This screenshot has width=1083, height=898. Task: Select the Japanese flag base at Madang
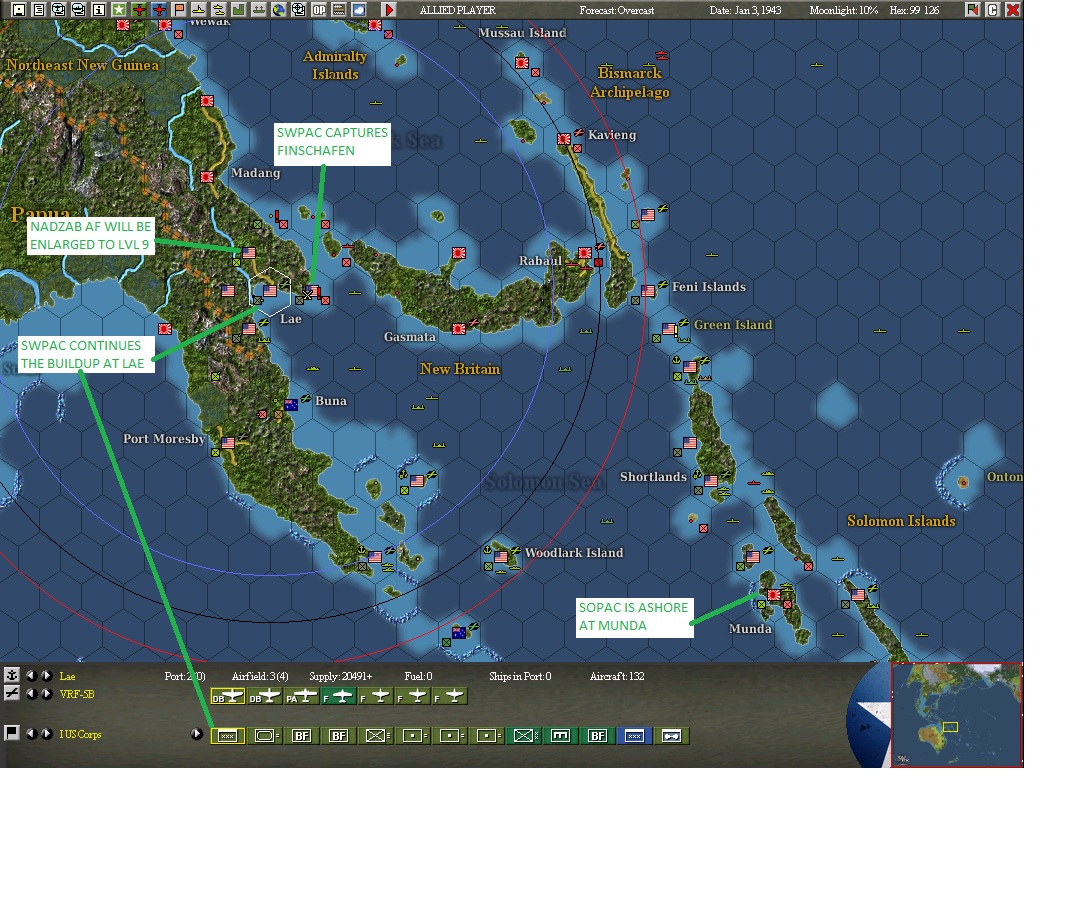[x=207, y=177]
